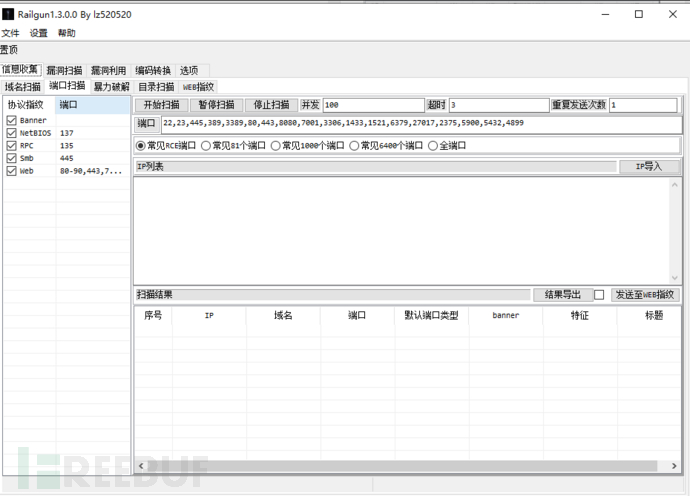Open the 帮助 menu
The image size is (690, 496).
pos(67,33)
